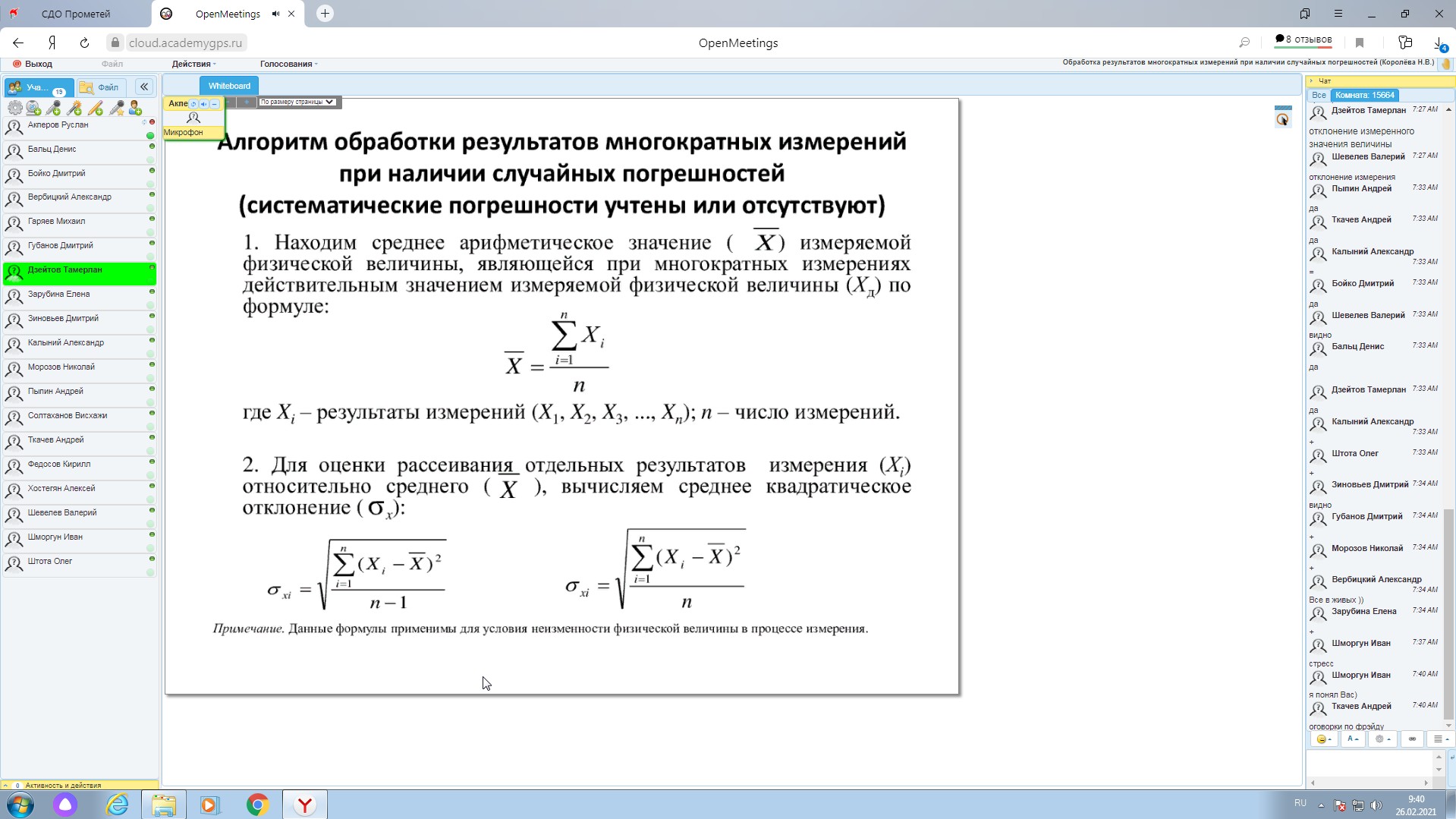
Task: Click the microphone with star icon
Action: point(116,108)
